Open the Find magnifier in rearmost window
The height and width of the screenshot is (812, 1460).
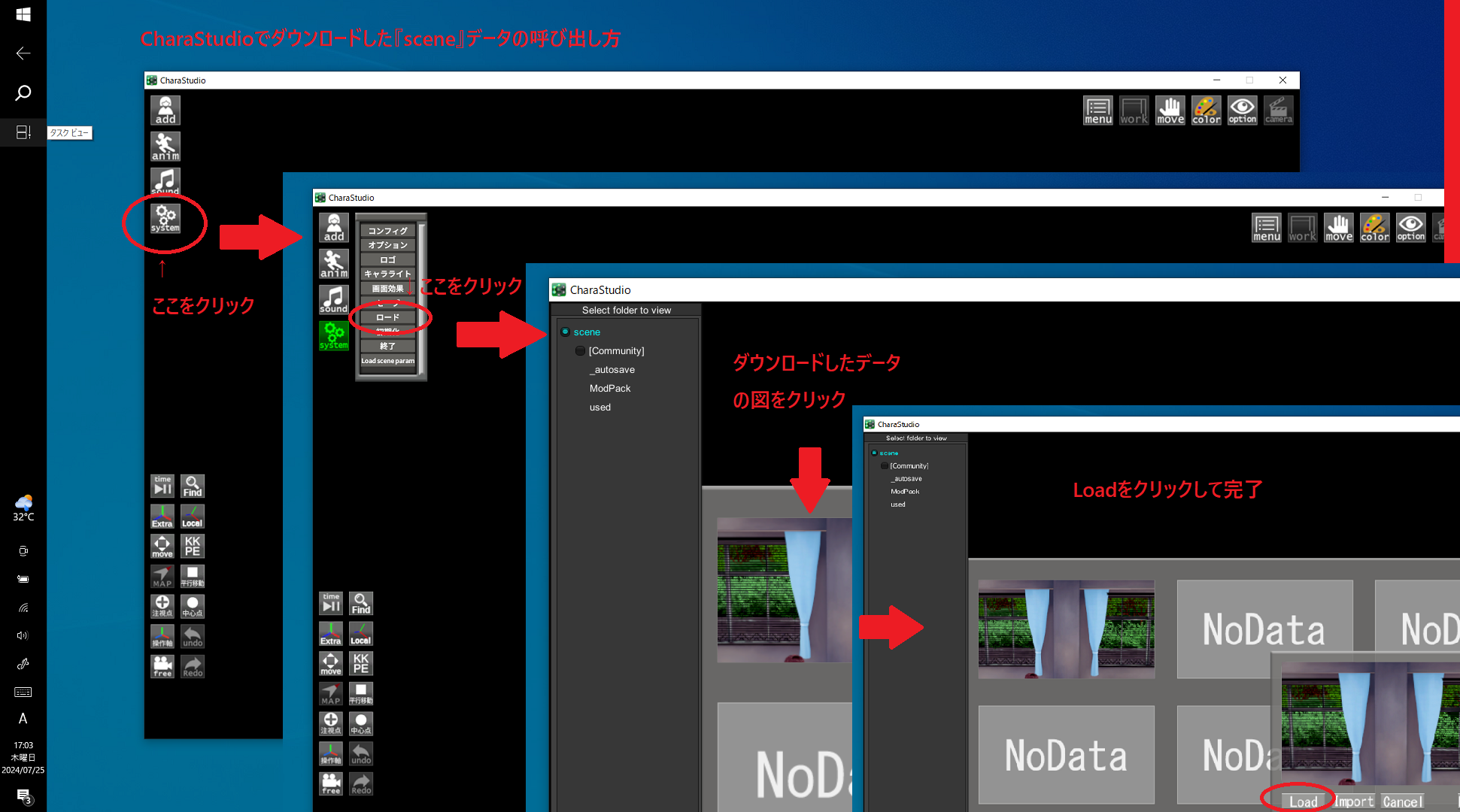(193, 486)
